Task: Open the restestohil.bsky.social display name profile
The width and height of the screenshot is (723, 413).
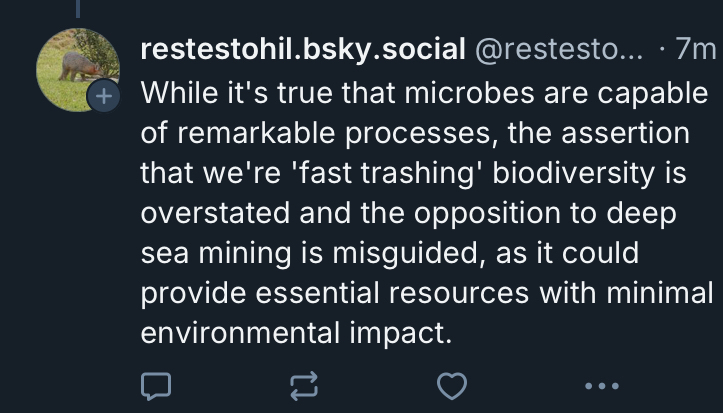Action: (x=303, y=48)
